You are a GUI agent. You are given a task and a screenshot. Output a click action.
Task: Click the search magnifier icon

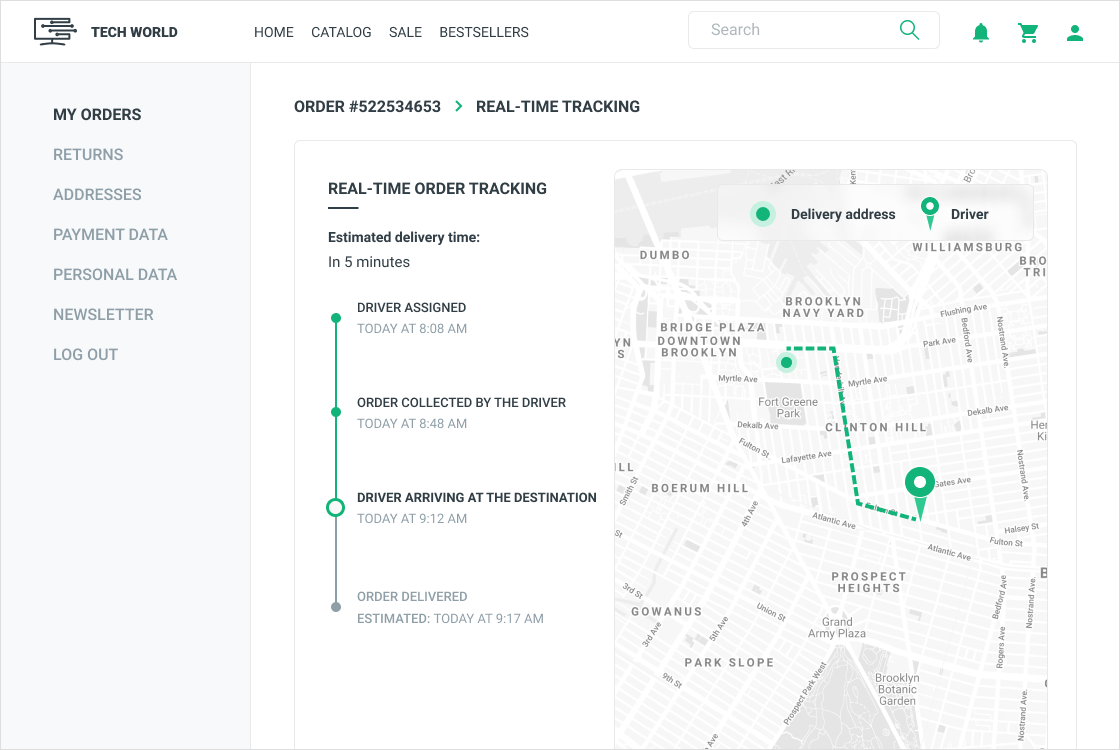pos(909,30)
